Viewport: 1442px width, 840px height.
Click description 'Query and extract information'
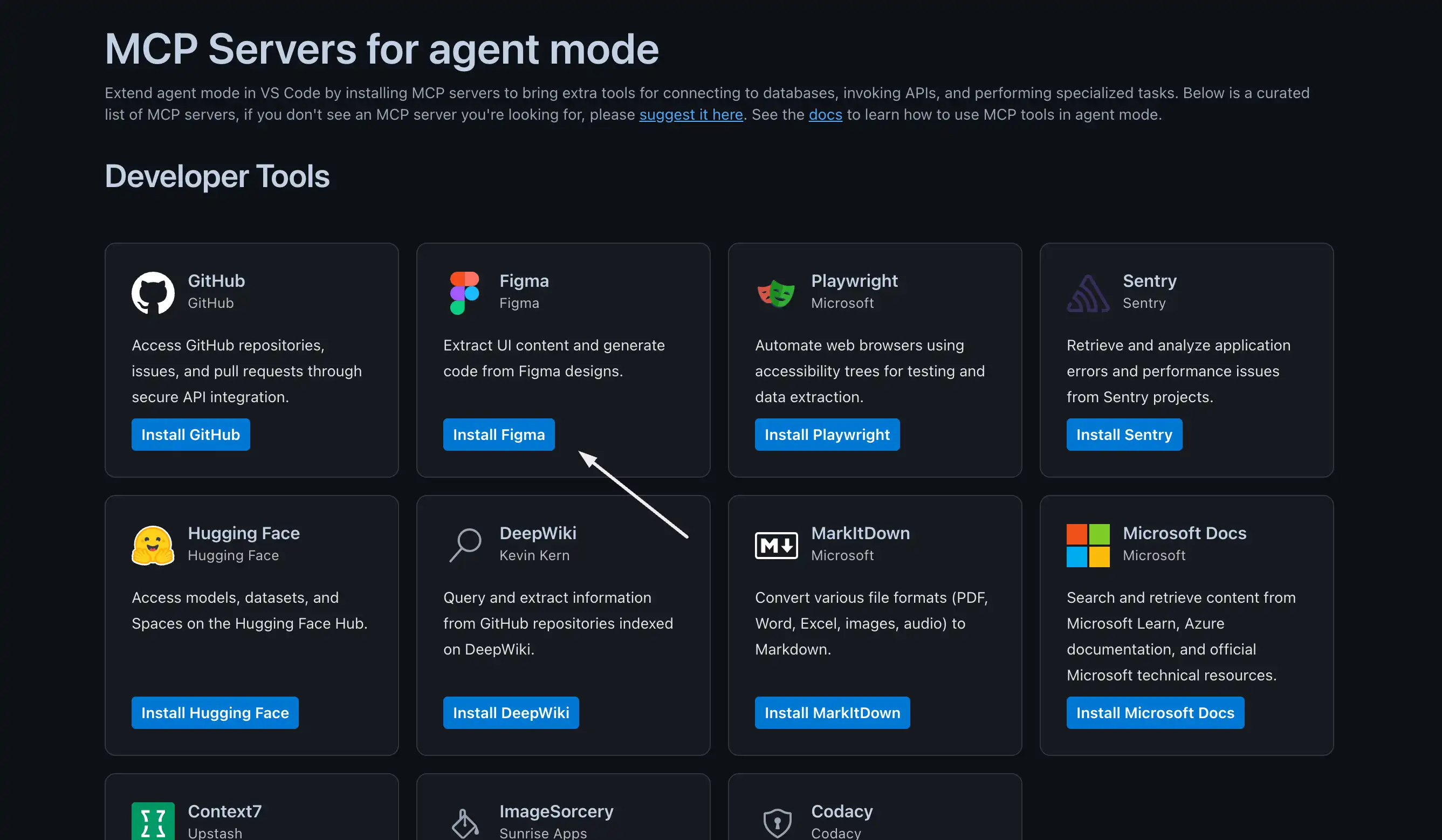tap(558, 623)
